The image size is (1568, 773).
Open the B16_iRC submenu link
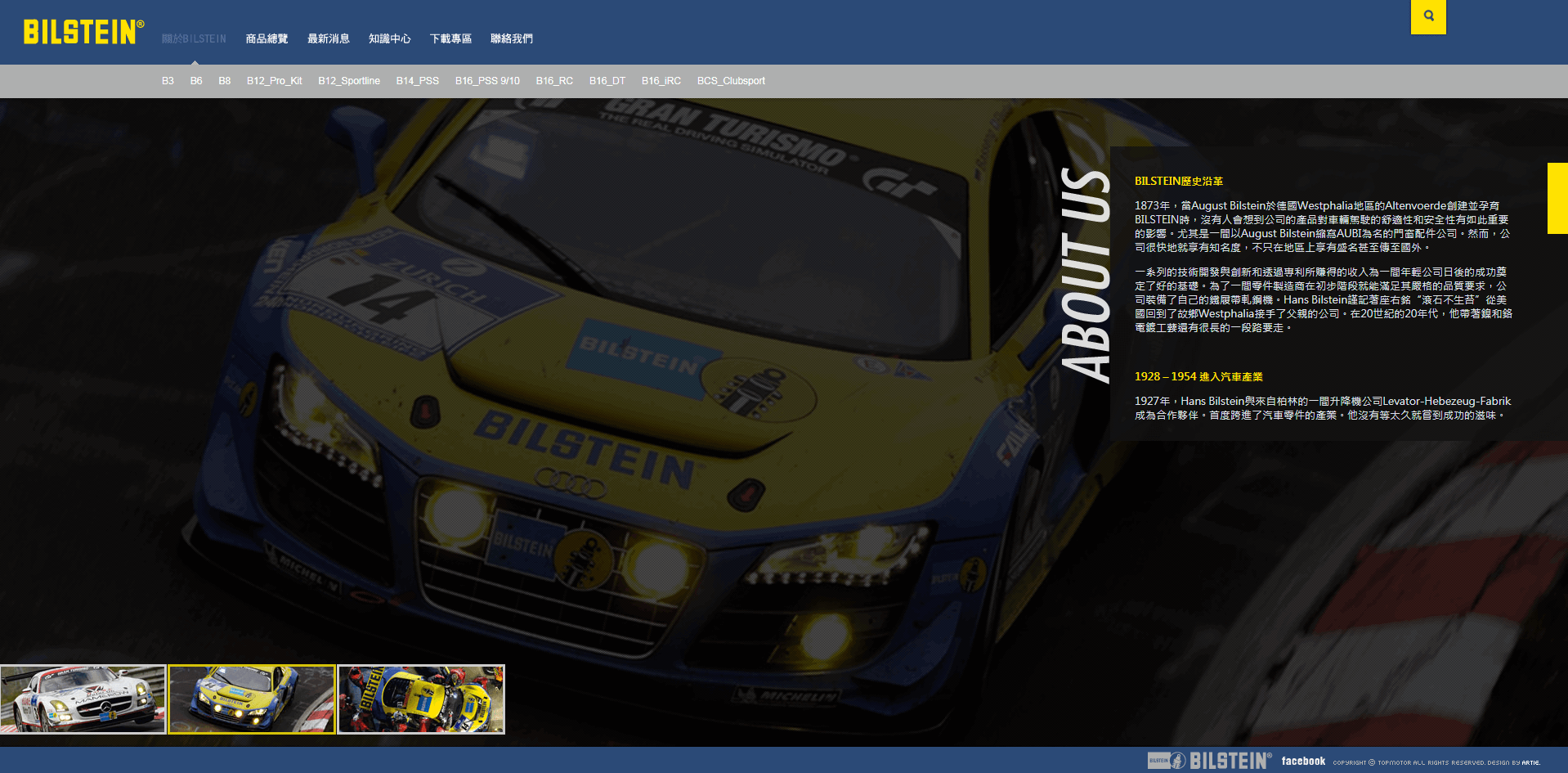tap(661, 81)
